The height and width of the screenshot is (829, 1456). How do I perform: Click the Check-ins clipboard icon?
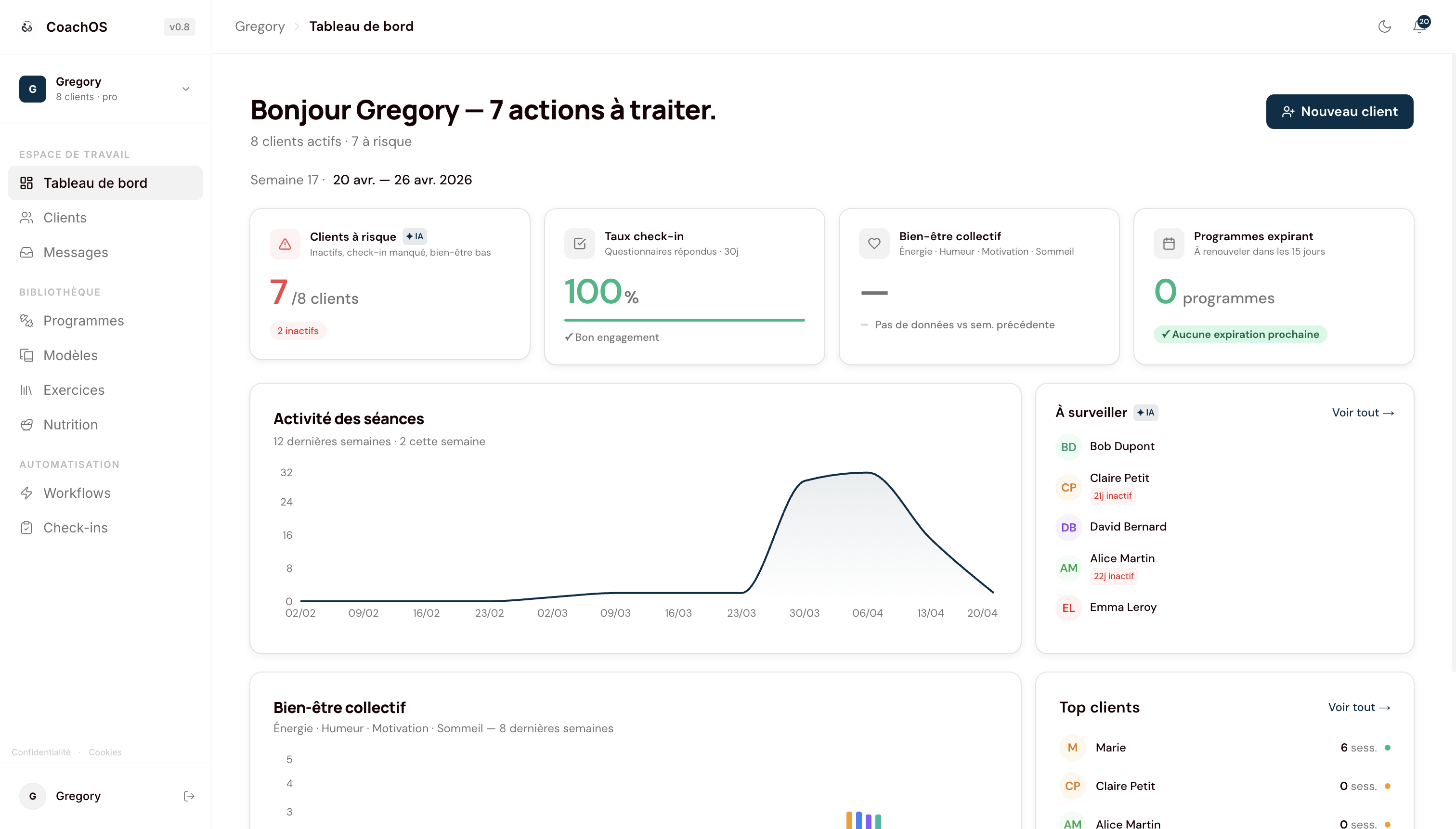pos(26,528)
